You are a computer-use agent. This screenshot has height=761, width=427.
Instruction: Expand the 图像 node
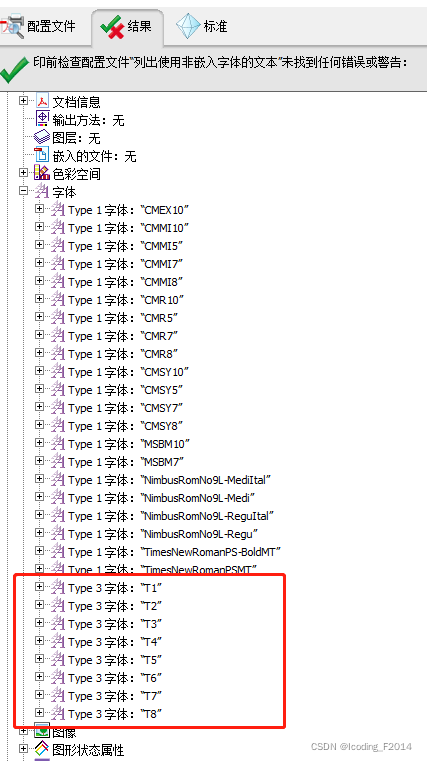[23, 730]
